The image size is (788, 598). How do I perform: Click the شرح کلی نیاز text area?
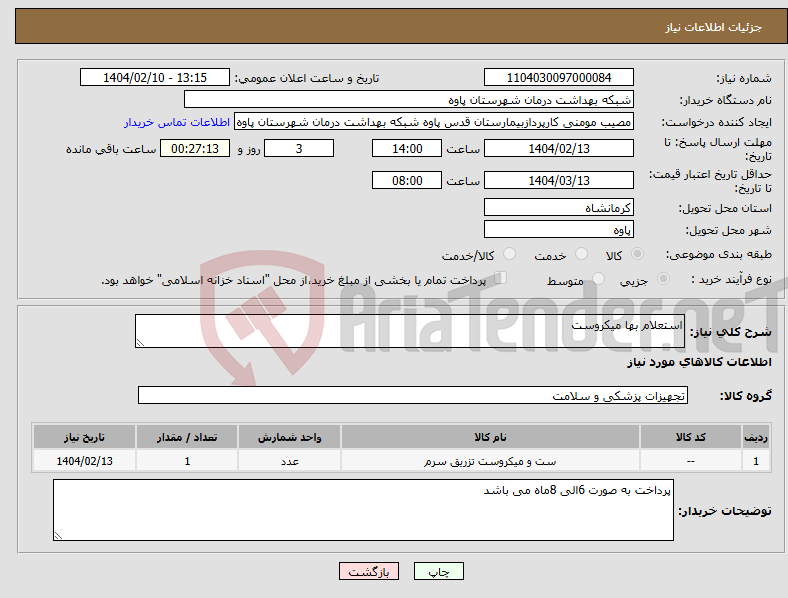click(410, 331)
